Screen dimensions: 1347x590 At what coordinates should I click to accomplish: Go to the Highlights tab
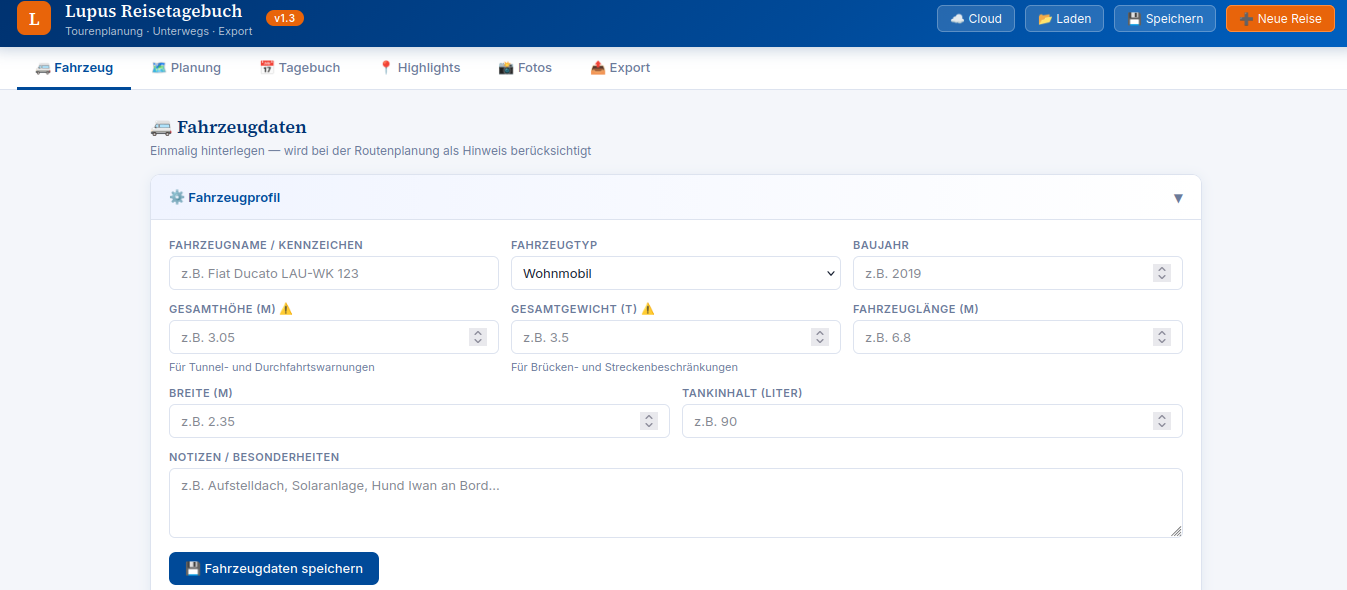(x=419, y=68)
